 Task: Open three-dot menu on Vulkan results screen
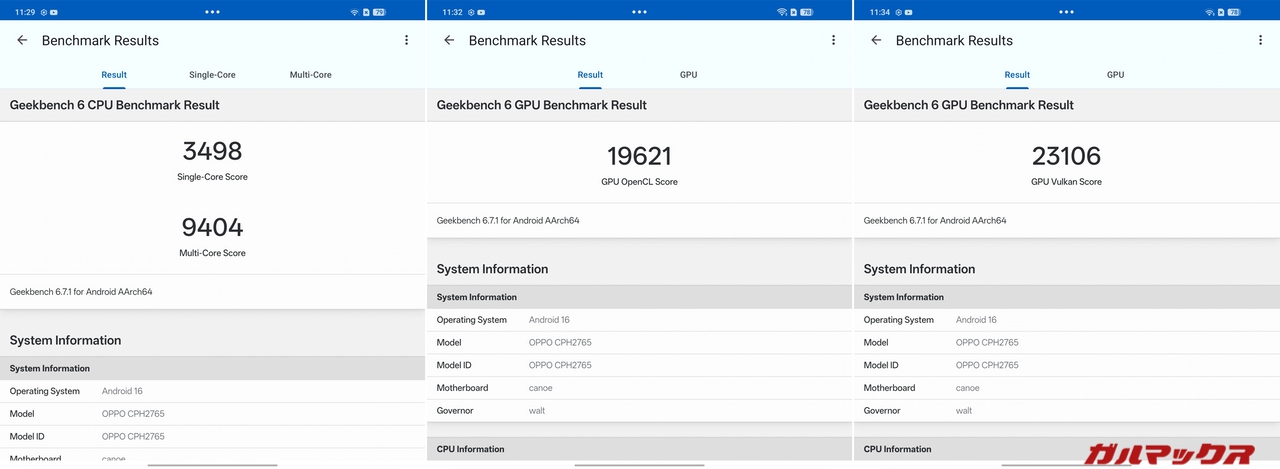click(1260, 40)
